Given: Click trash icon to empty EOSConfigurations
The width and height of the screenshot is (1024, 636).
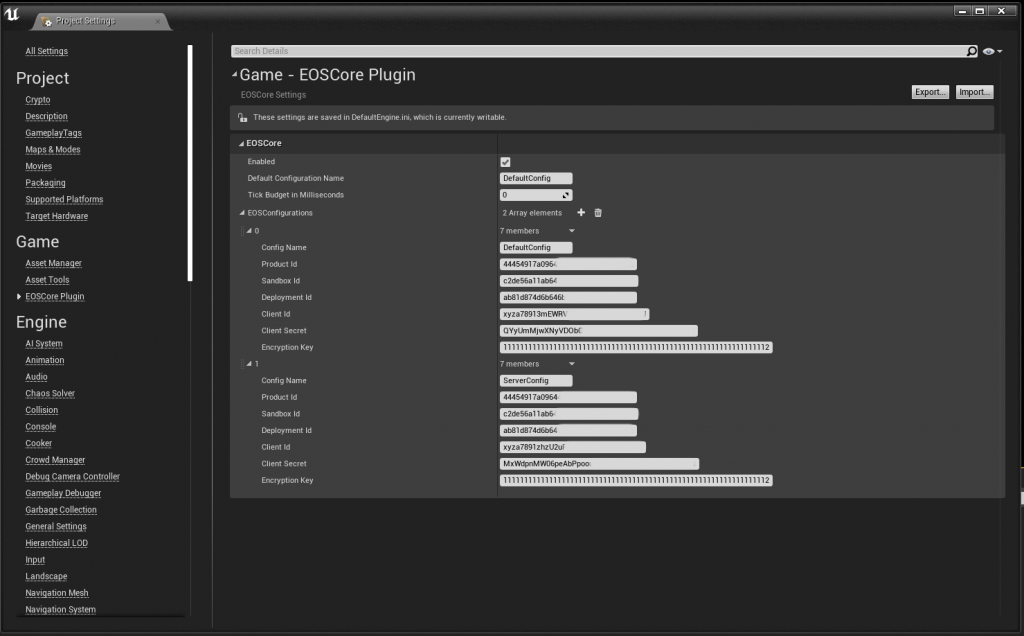Looking at the screenshot, I should pyautogui.click(x=598, y=212).
